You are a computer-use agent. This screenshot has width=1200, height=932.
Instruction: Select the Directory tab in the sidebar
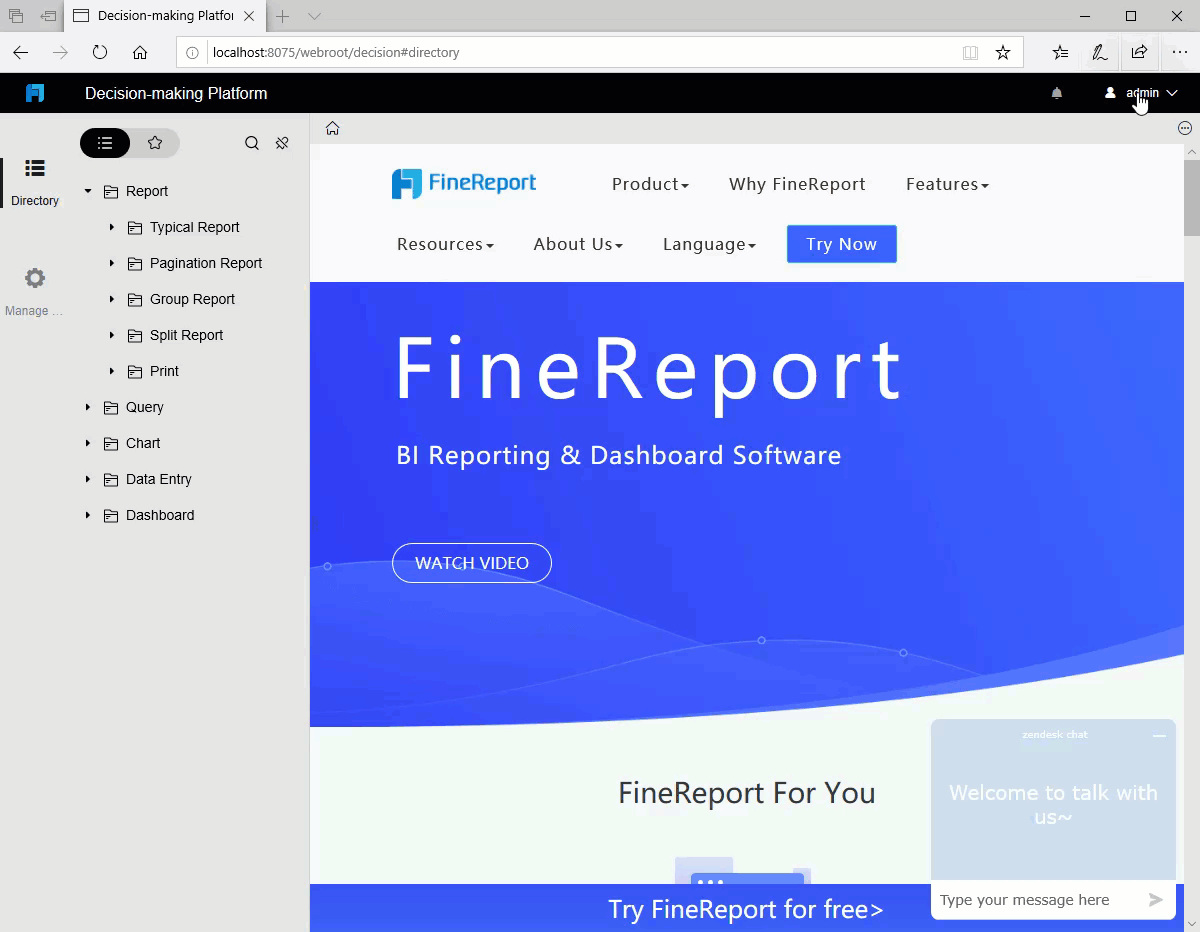coord(34,180)
